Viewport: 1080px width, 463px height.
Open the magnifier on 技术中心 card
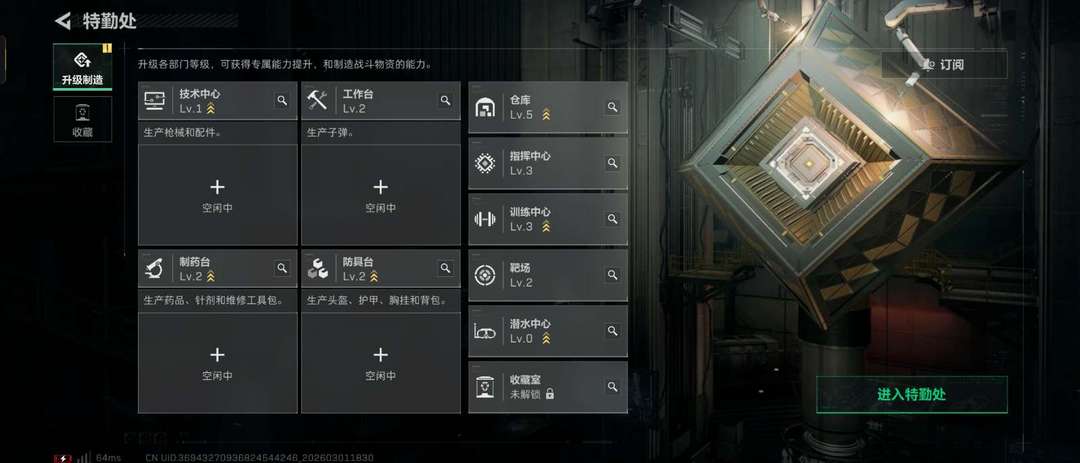point(282,101)
